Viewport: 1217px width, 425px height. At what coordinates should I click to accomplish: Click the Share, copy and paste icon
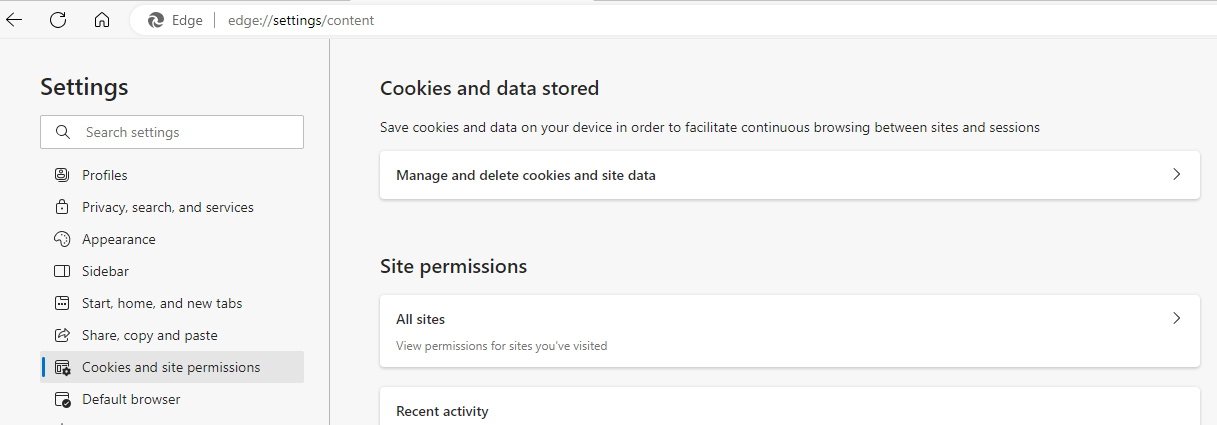coord(63,335)
